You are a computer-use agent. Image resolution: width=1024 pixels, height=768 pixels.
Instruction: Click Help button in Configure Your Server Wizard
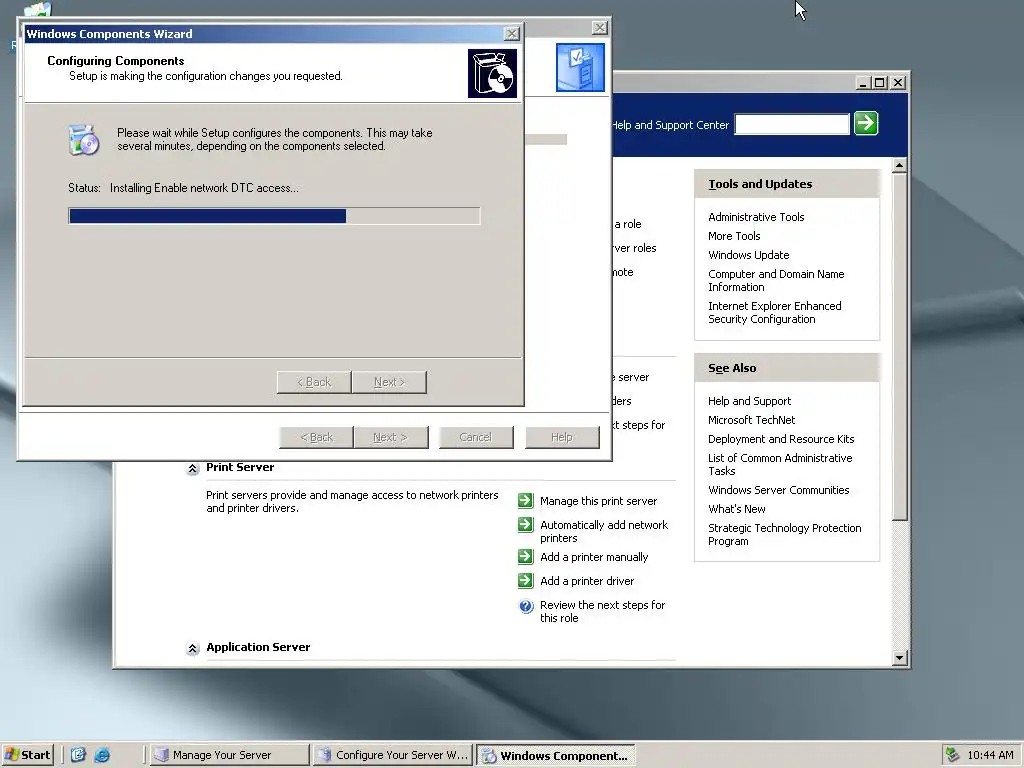562,437
